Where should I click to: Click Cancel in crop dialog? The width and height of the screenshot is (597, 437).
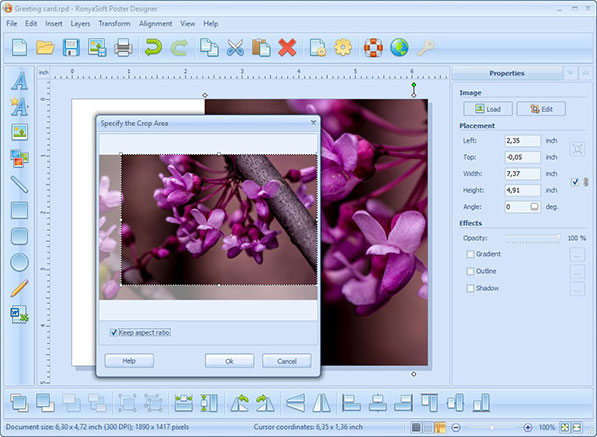(x=287, y=361)
